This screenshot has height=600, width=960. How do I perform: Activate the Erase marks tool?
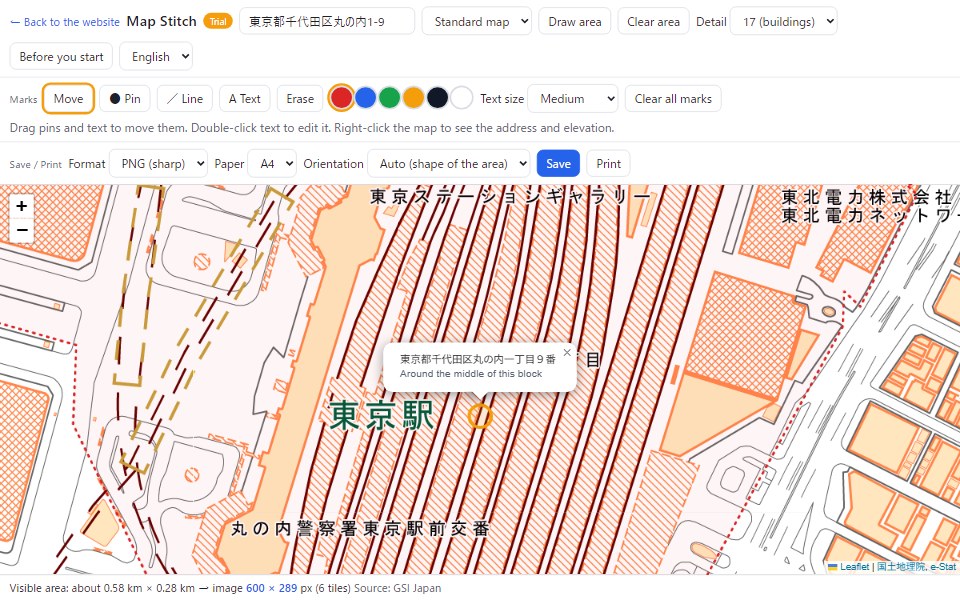[x=300, y=99]
